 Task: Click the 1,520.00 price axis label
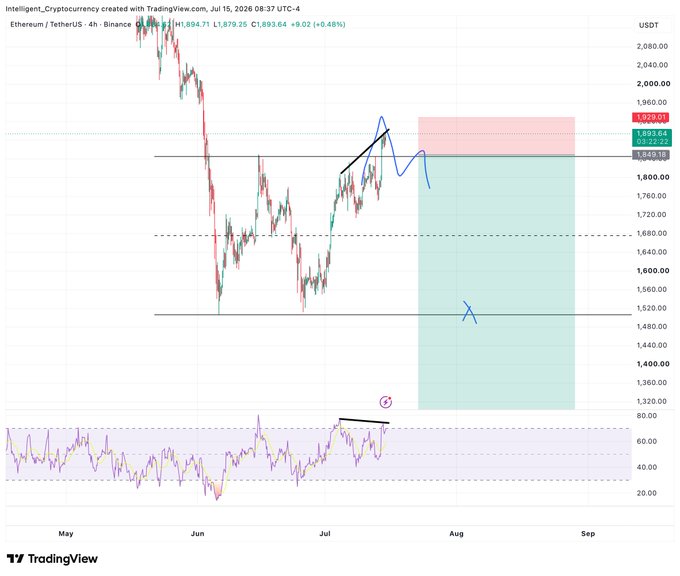[x=652, y=308]
